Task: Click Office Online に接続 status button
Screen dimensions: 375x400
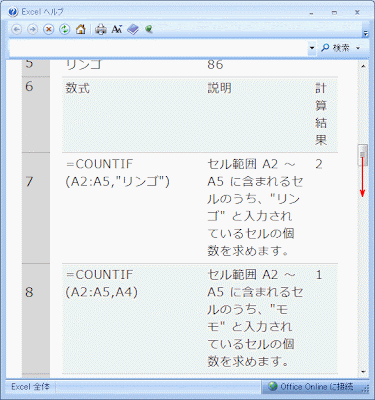Action: [311, 387]
